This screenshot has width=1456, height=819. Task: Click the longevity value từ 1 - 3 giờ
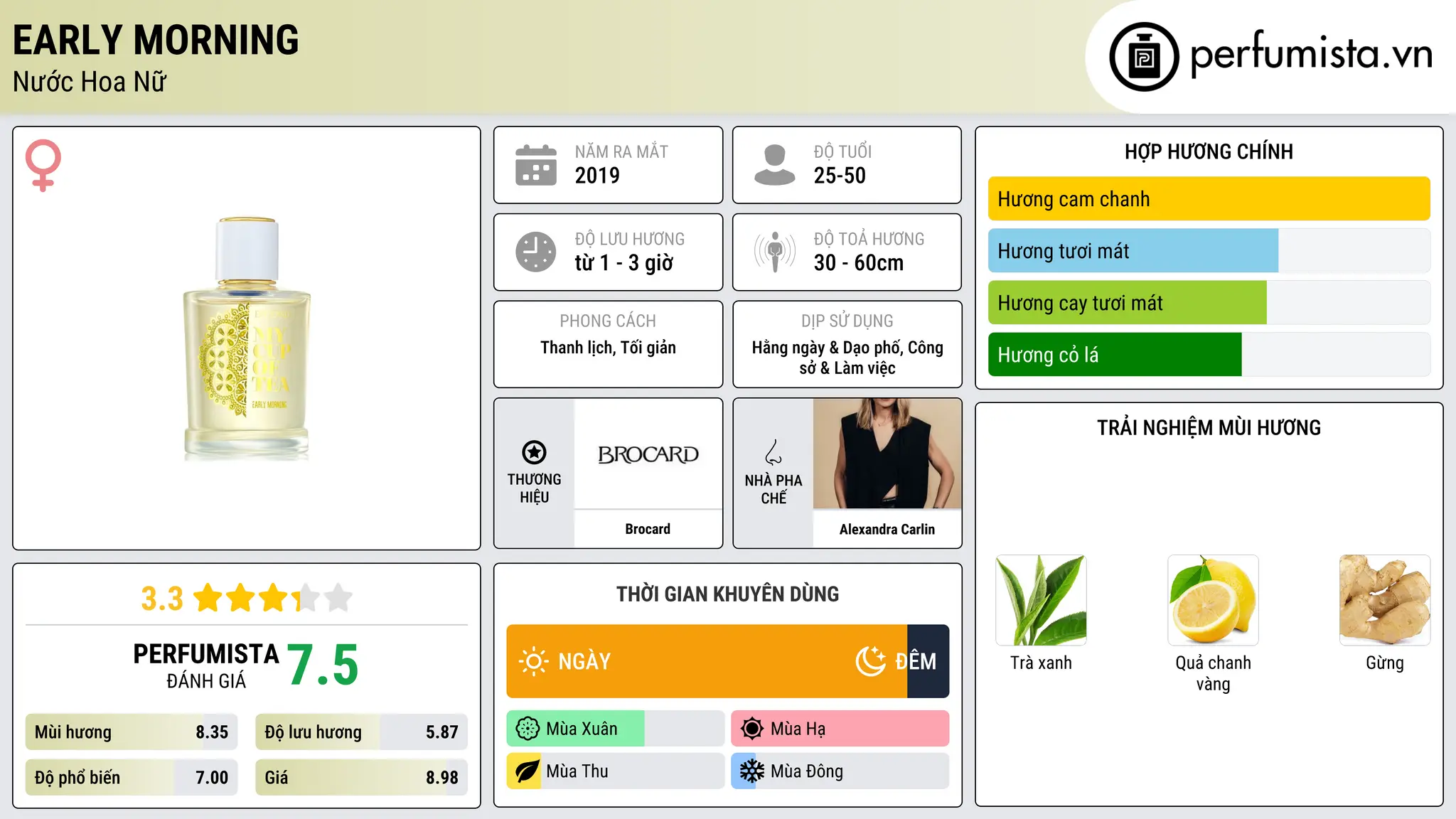623,263
